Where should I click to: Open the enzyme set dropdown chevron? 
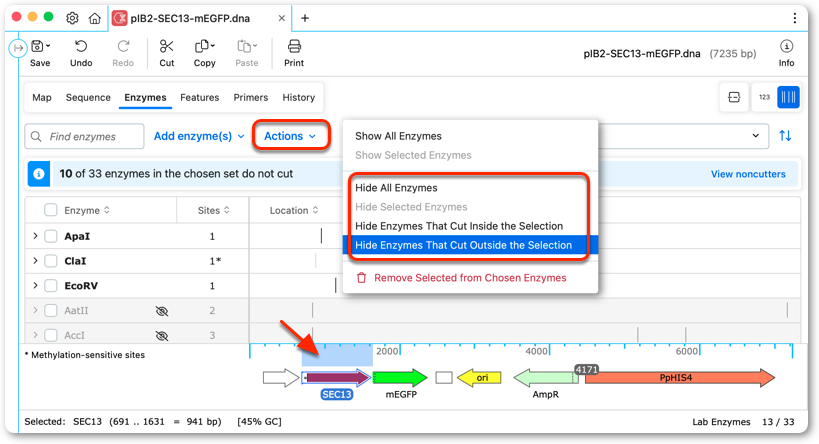click(755, 136)
